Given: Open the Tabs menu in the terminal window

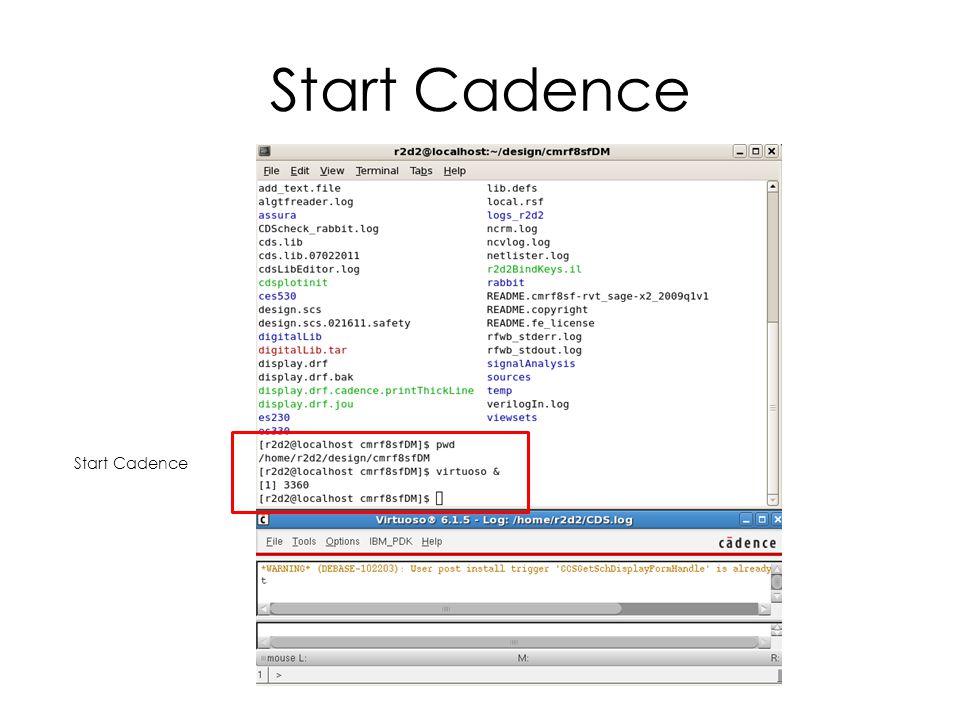Looking at the screenshot, I should (421, 171).
